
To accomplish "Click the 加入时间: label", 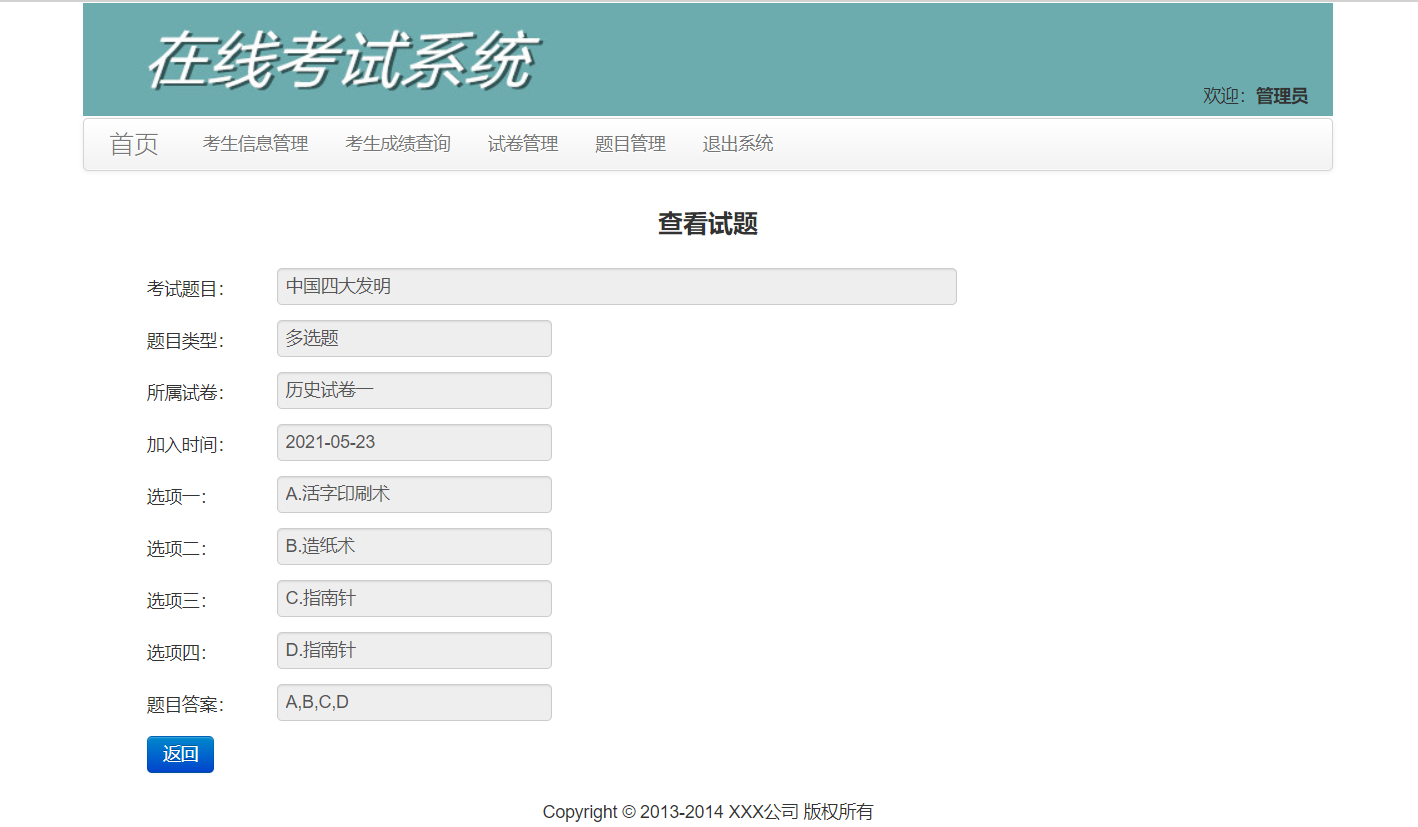I will tap(186, 445).
